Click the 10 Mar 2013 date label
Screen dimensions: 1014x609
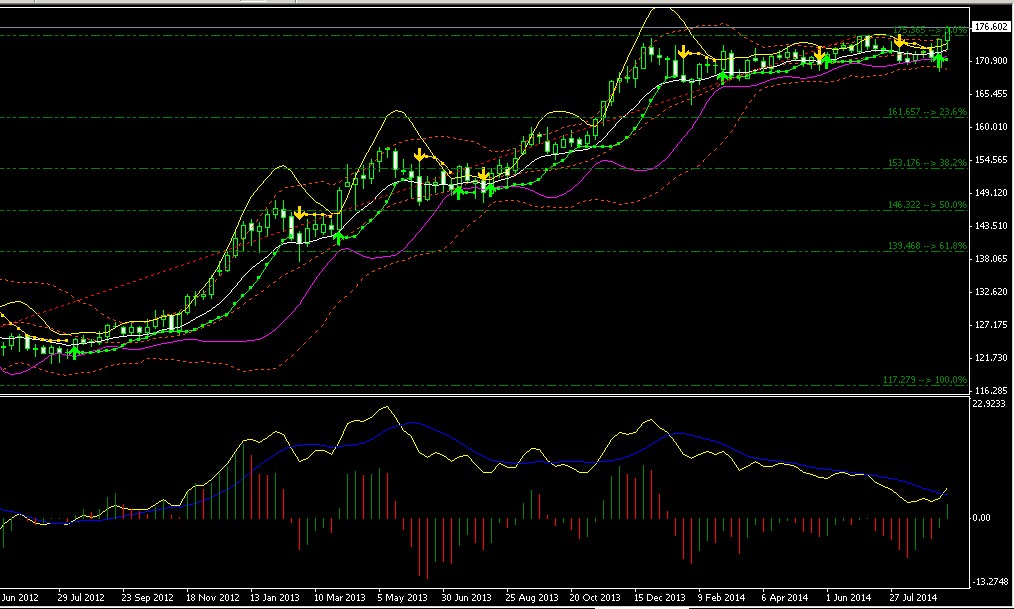click(x=340, y=597)
